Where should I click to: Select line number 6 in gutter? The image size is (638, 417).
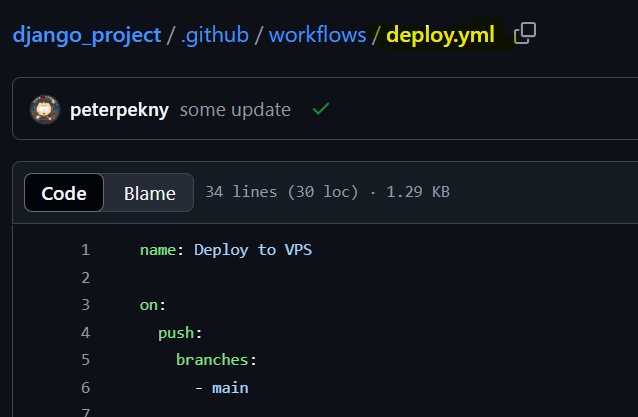[85, 387]
